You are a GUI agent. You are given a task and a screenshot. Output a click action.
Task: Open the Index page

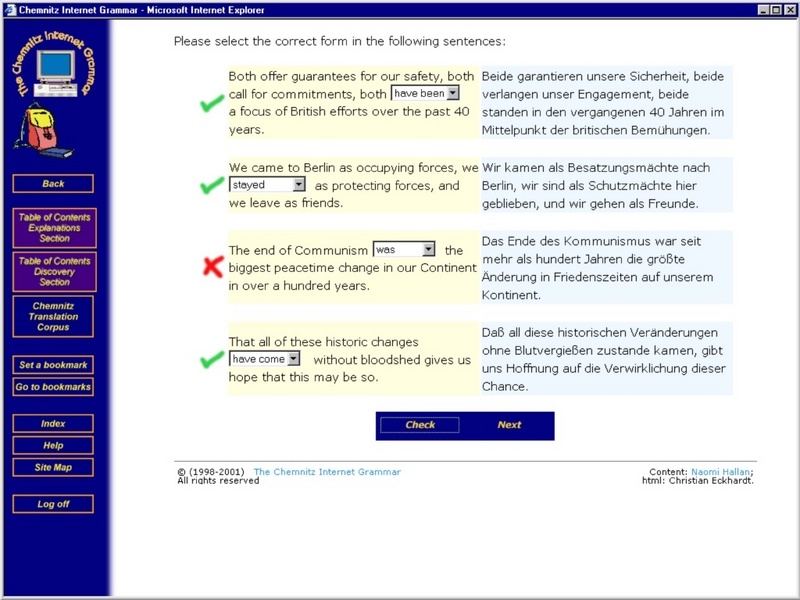(53, 423)
